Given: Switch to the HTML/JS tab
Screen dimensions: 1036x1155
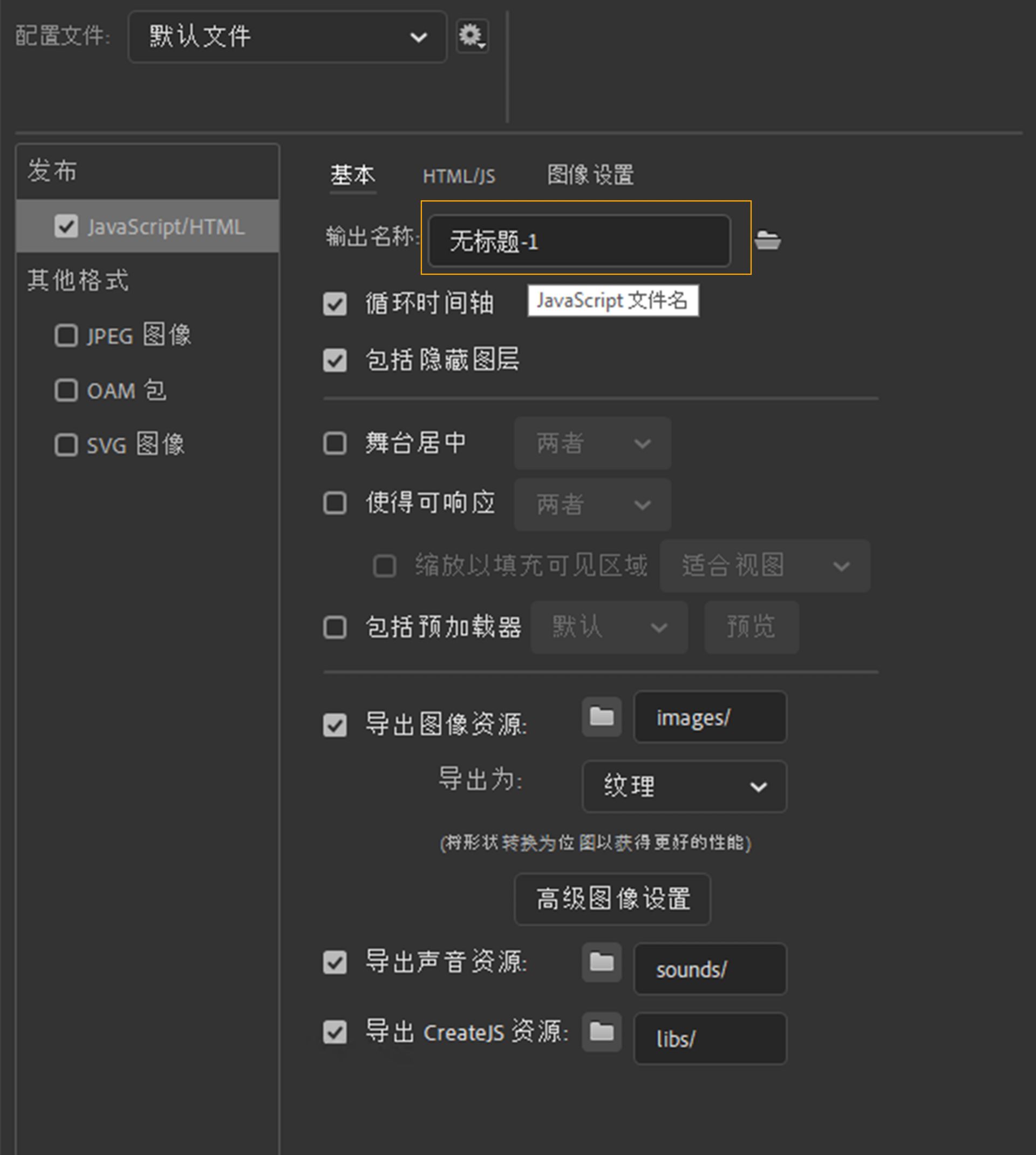Looking at the screenshot, I should [458, 176].
